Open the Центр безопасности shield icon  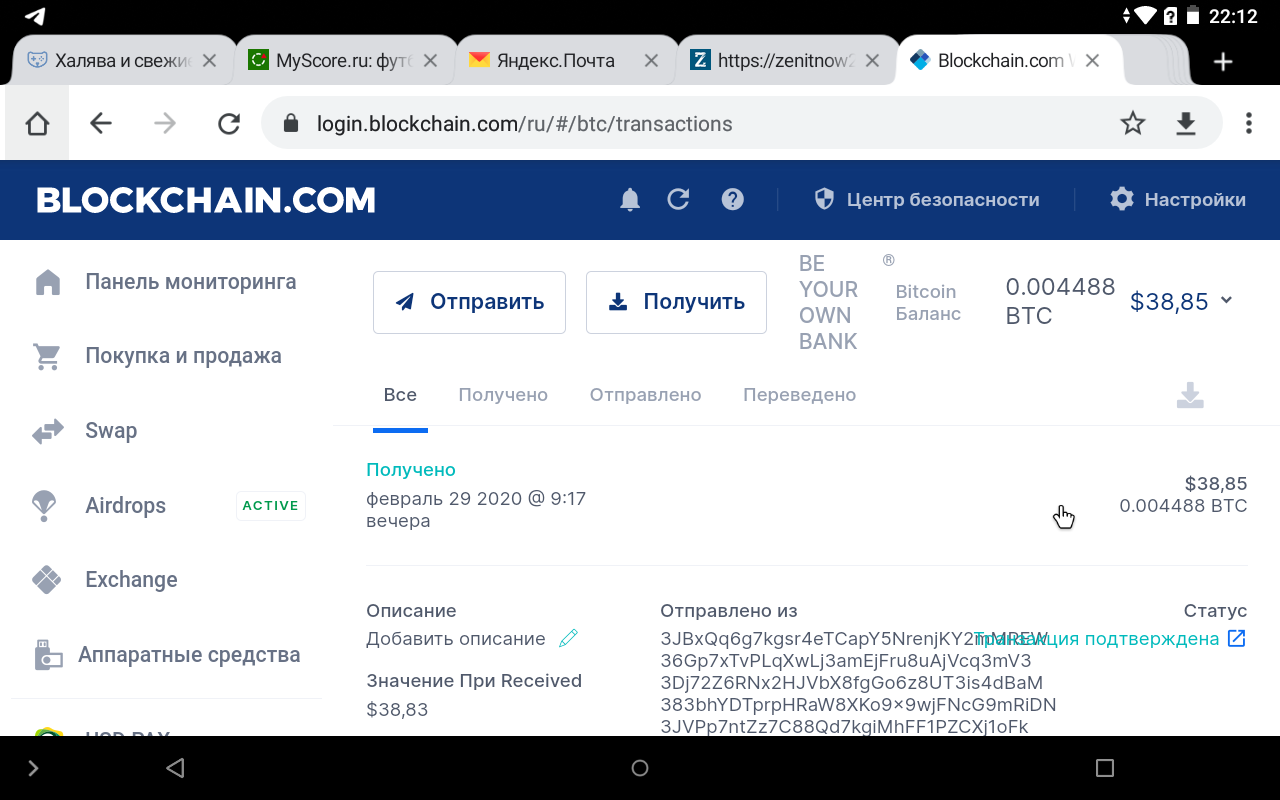click(x=823, y=199)
